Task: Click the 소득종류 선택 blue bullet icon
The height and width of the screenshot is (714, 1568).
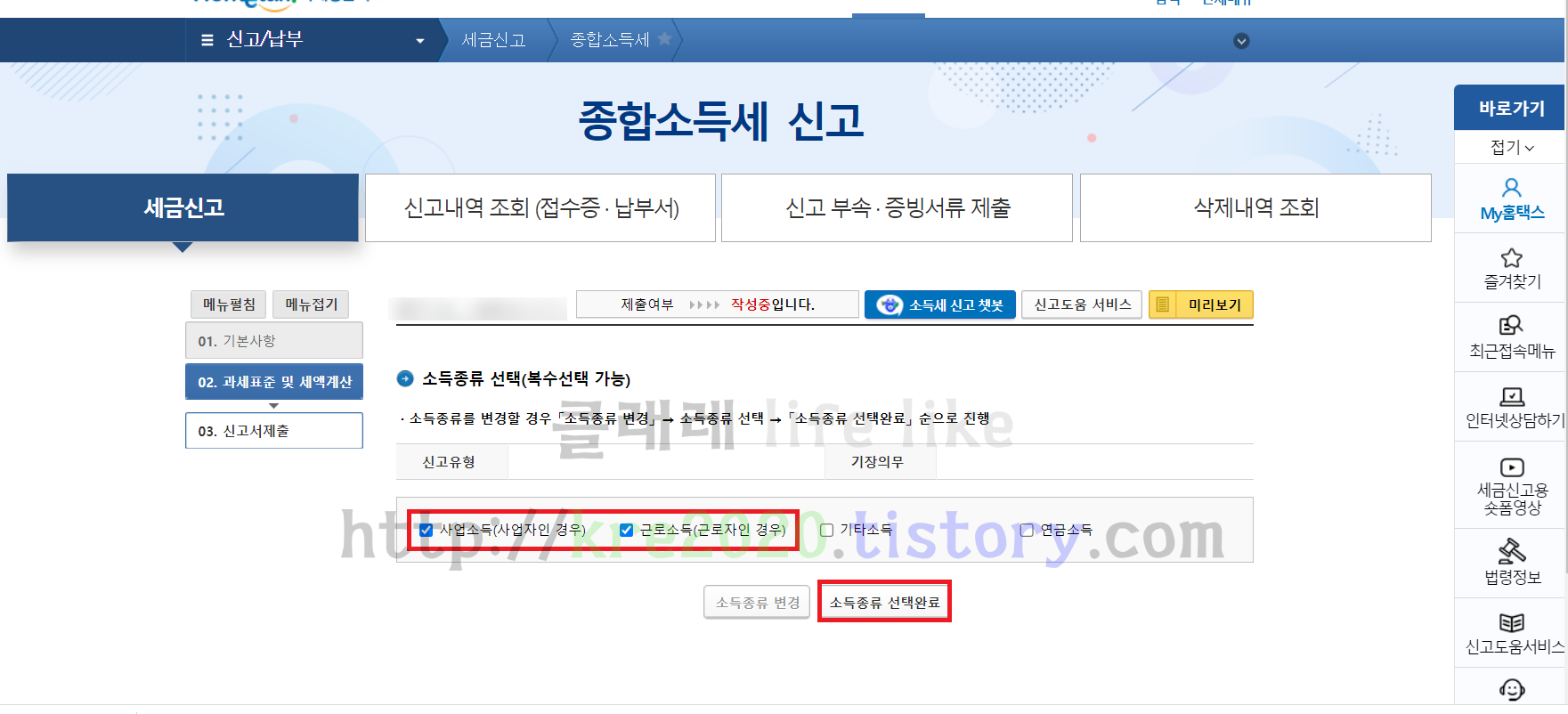Action: [405, 378]
